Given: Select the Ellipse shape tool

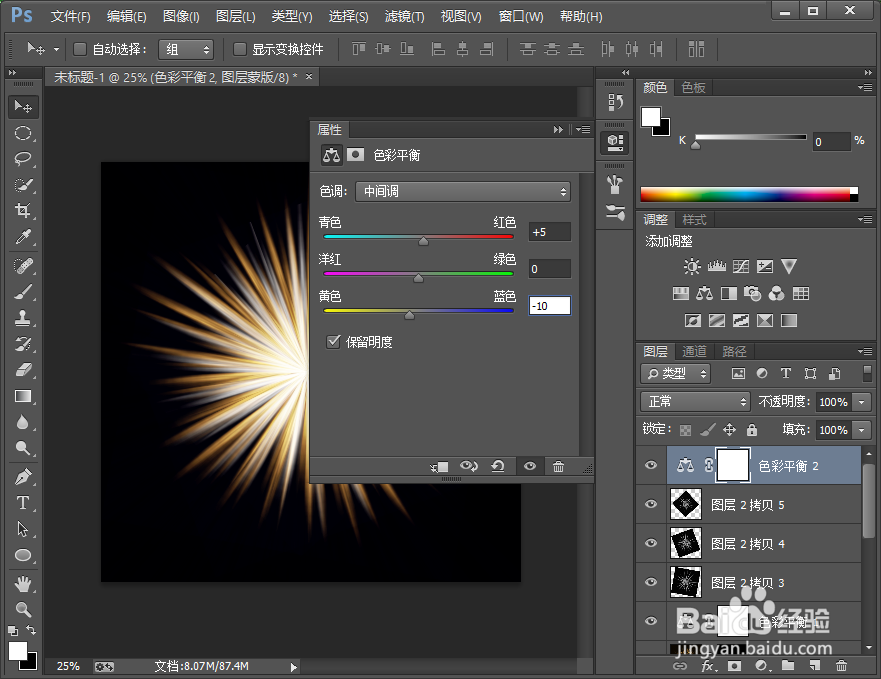Looking at the screenshot, I should tap(23, 555).
